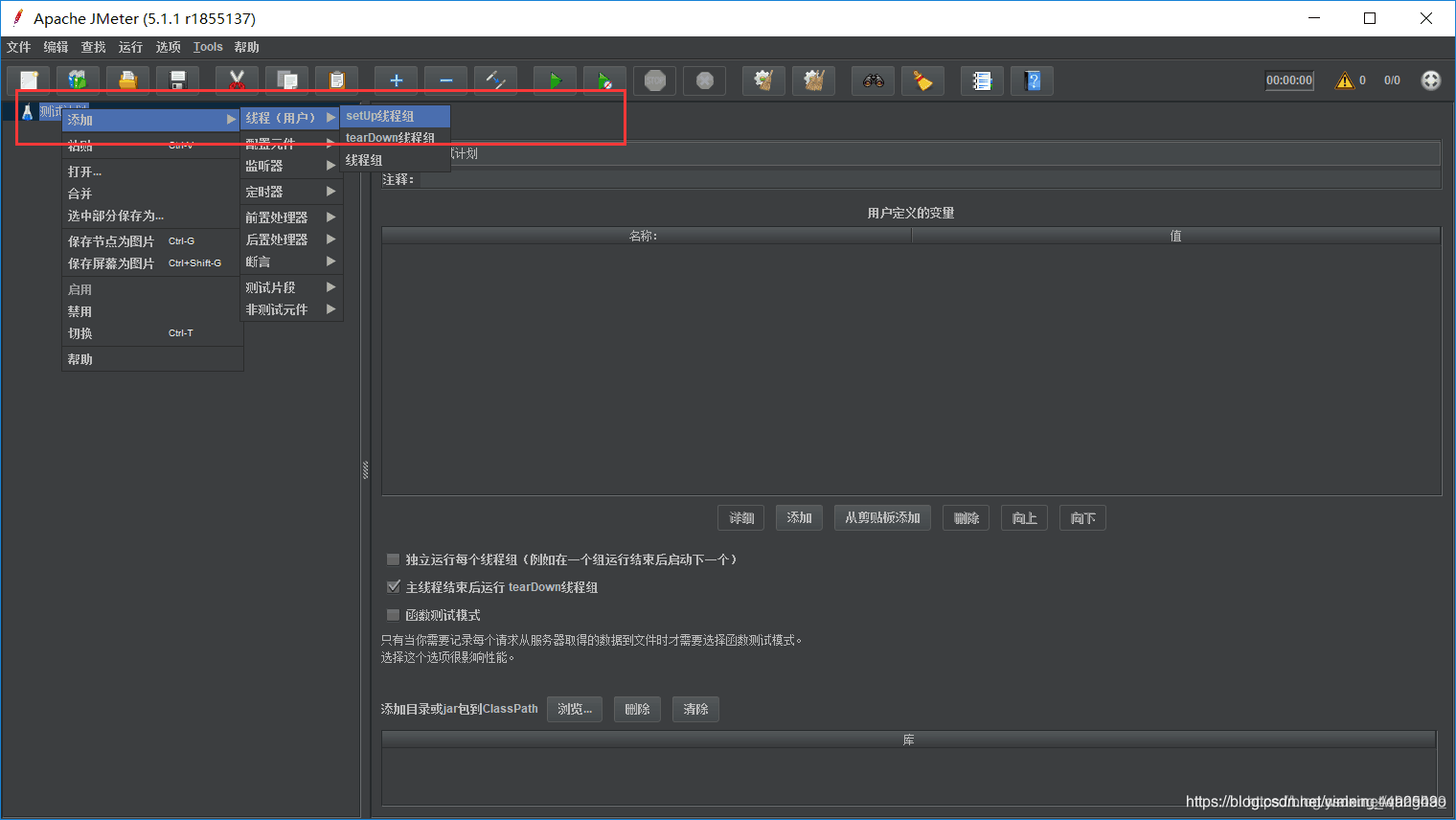Open the Tools menu
Viewport: 1456px width, 820px height.
208,47
